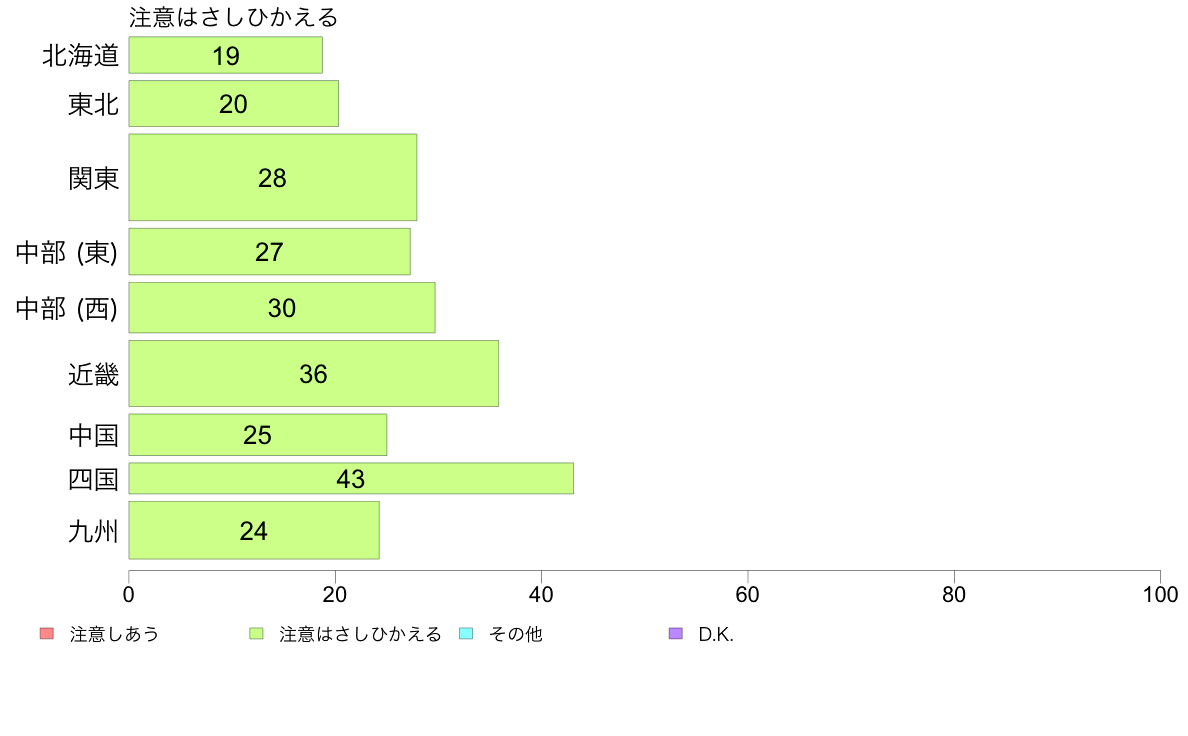
Task: Click the 注意しあう legend text
Action: (114, 634)
